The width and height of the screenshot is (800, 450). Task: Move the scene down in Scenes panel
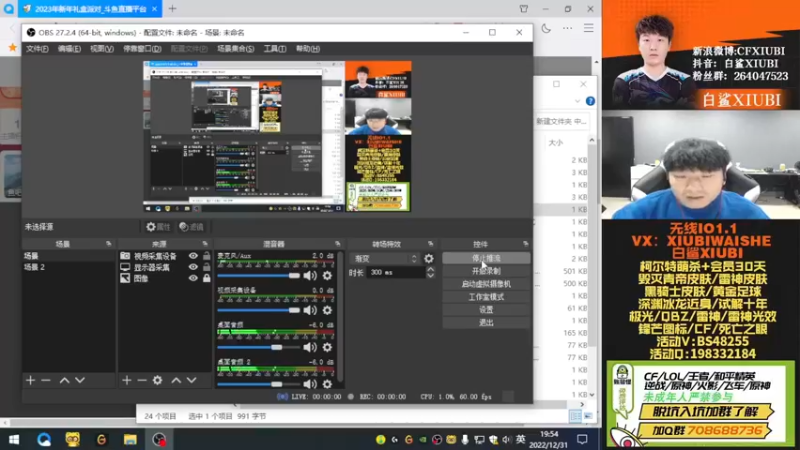coord(80,380)
